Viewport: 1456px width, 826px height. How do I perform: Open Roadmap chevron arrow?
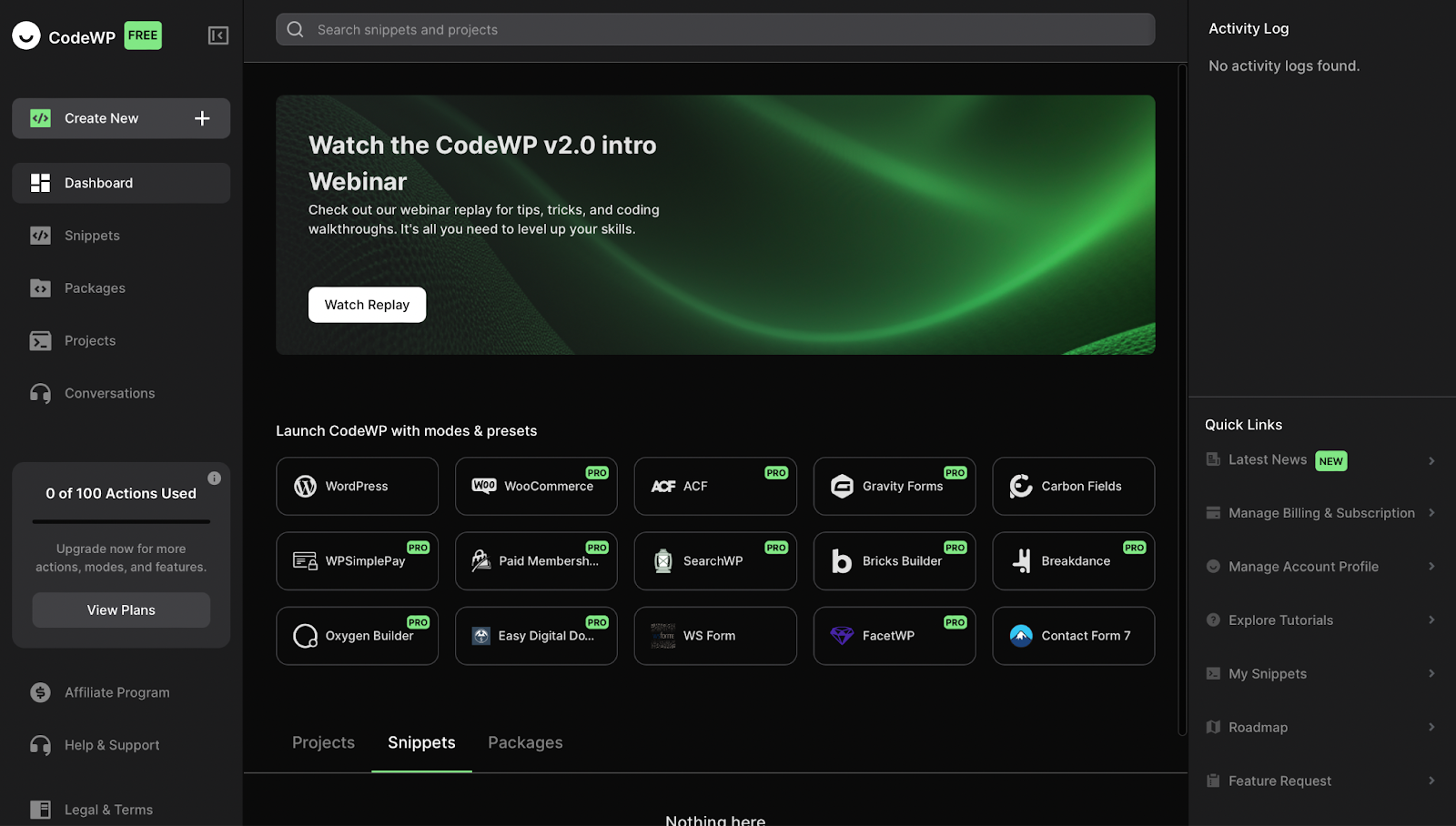click(1431, 727)
